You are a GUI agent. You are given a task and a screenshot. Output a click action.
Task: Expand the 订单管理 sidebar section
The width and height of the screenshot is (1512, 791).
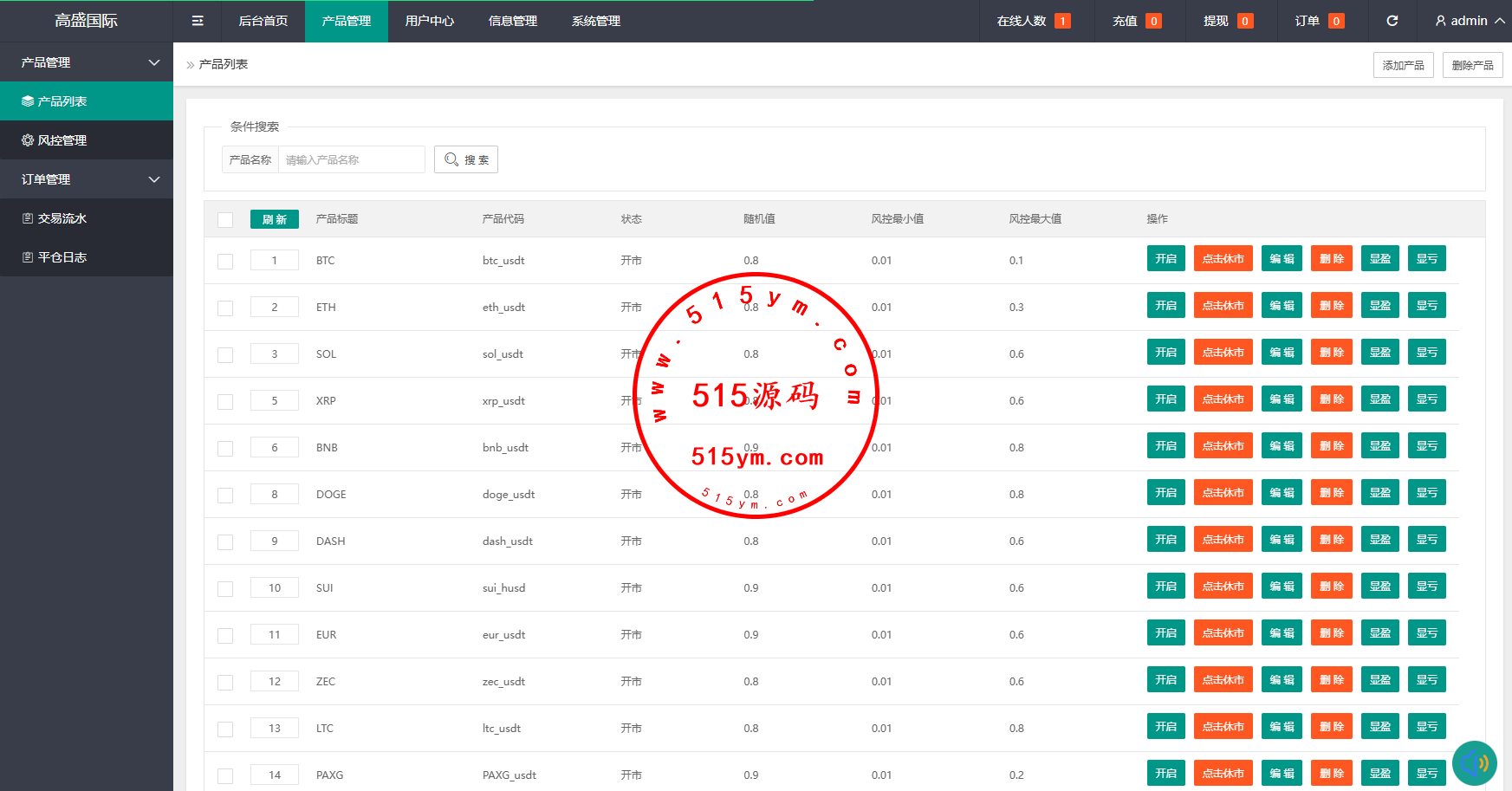(x=154, y=179)
